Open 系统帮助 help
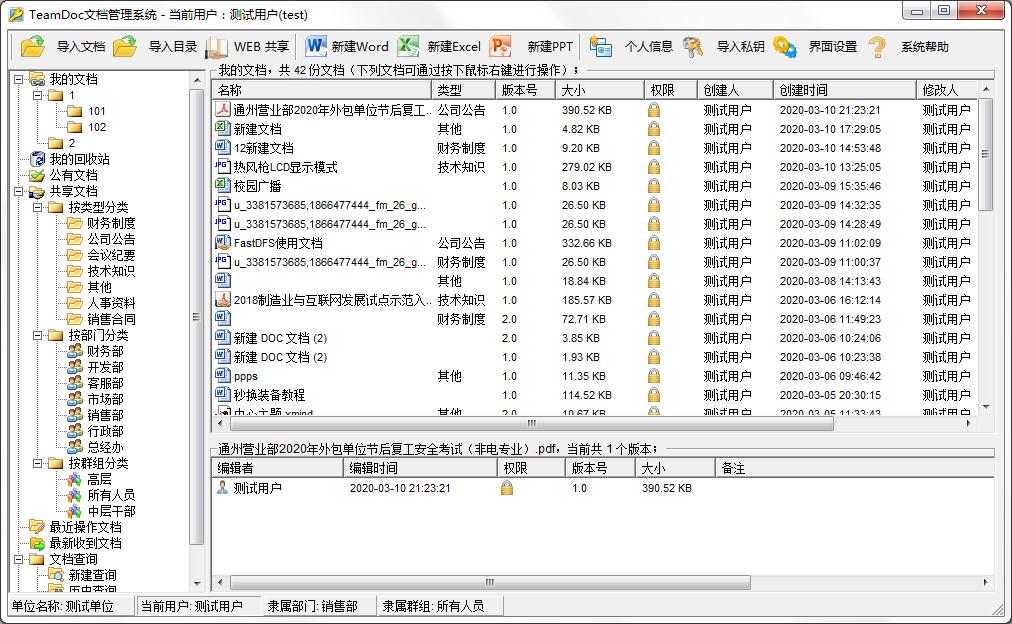This screenshot has height=624, width=1012. pyautogui.click(x=877, y=46)
